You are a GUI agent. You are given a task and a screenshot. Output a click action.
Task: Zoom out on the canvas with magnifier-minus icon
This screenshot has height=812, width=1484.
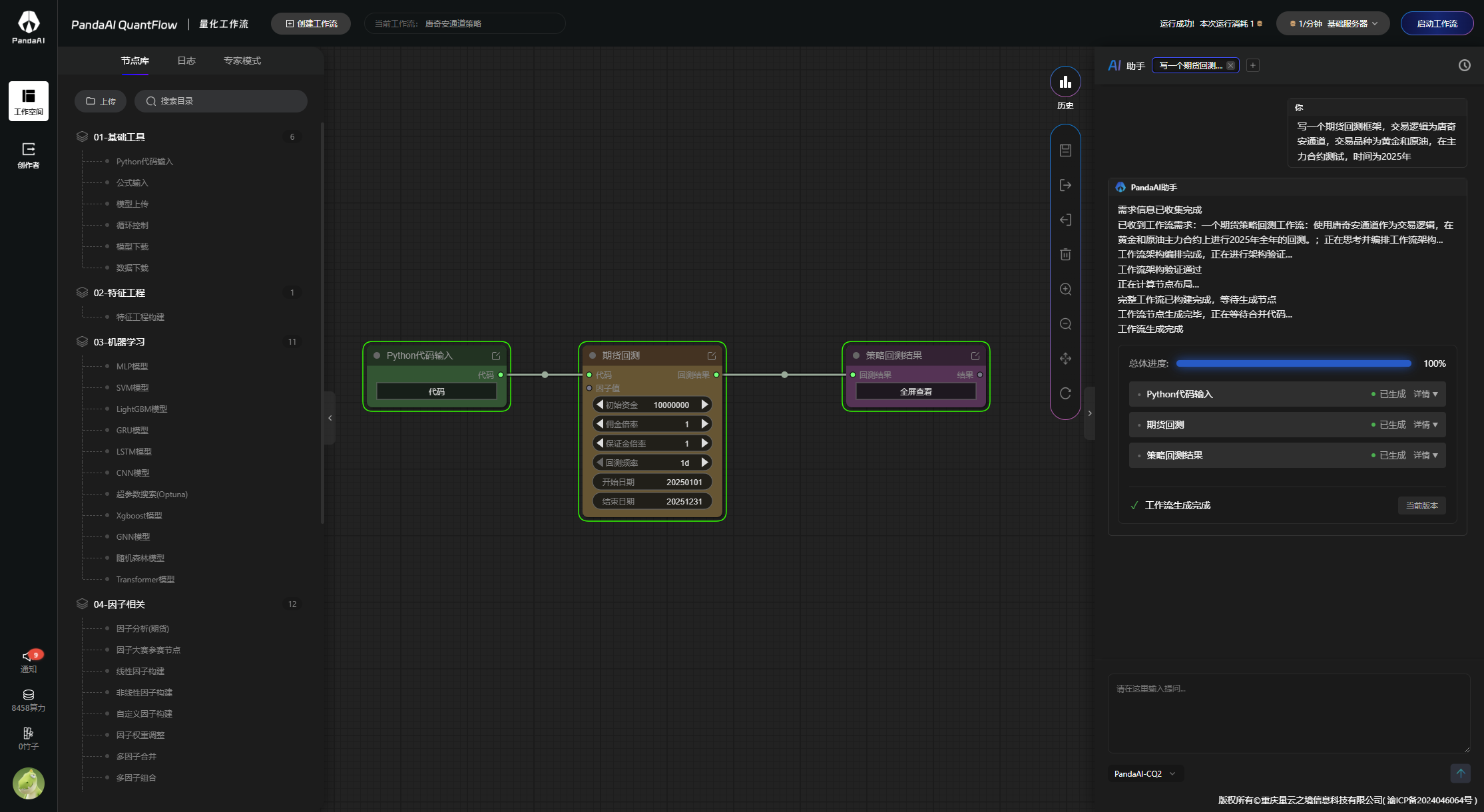[x=1065, y=323]
